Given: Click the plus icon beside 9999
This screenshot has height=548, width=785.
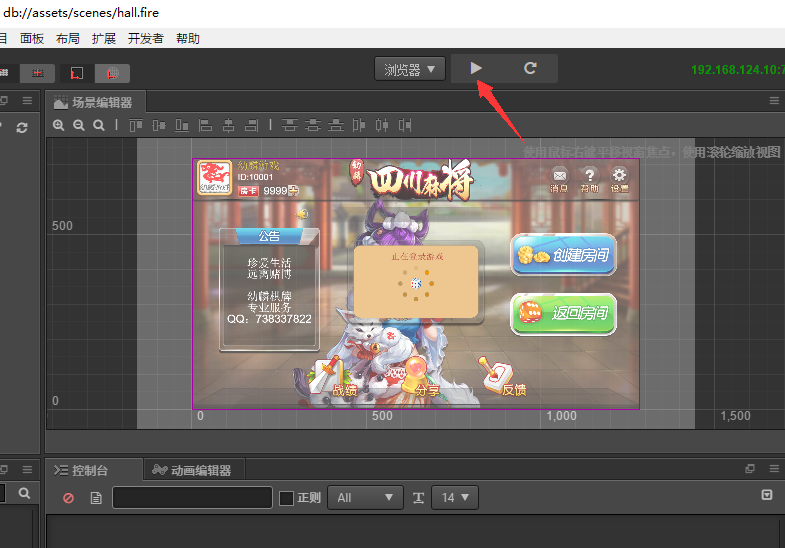Looking at the screenshot, I should click(294, 190).
